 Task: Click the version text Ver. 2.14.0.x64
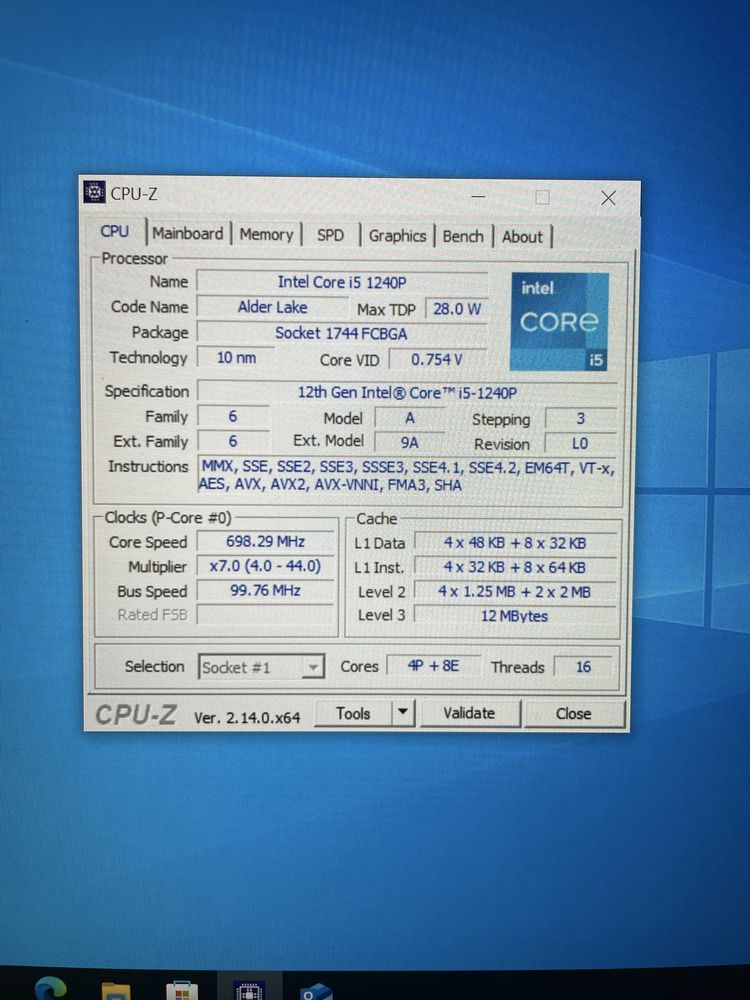247,717
